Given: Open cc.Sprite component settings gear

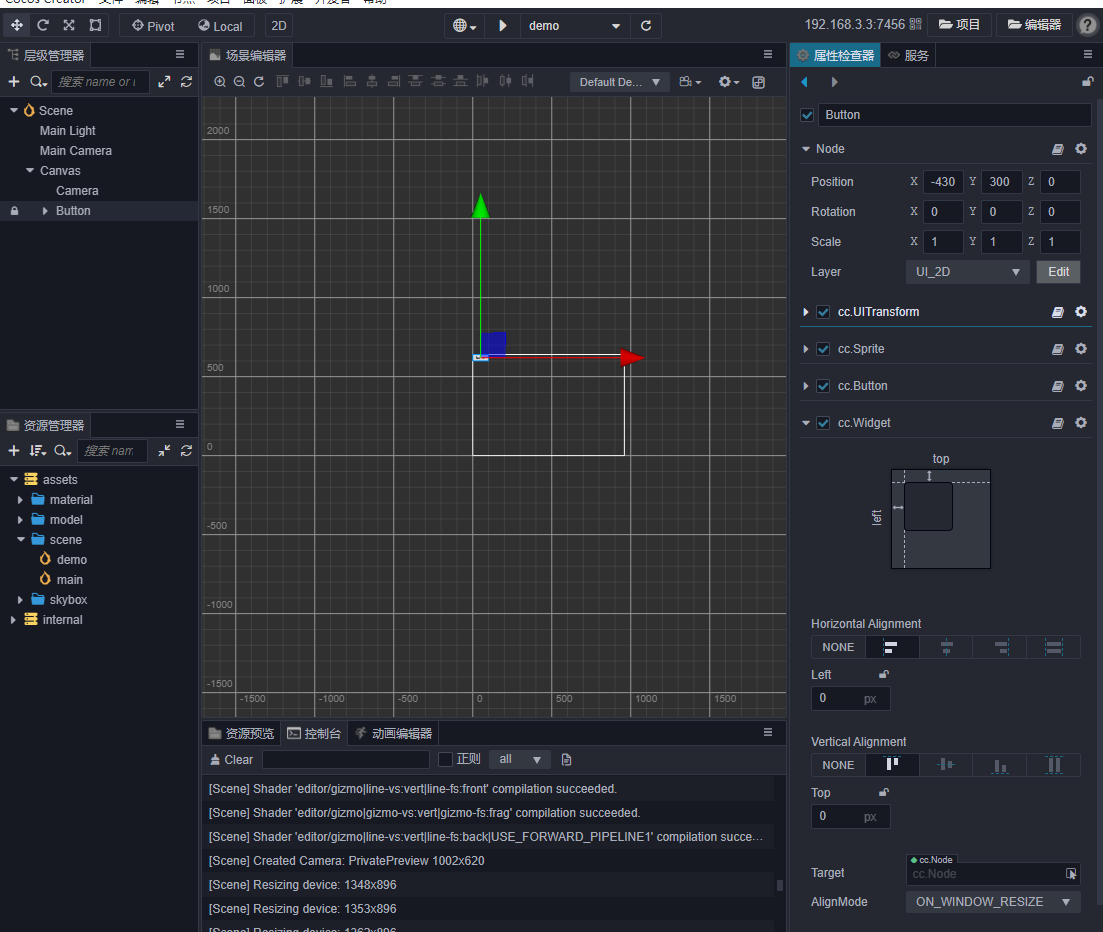Looking at the screenshot, I should point(1080,349).
